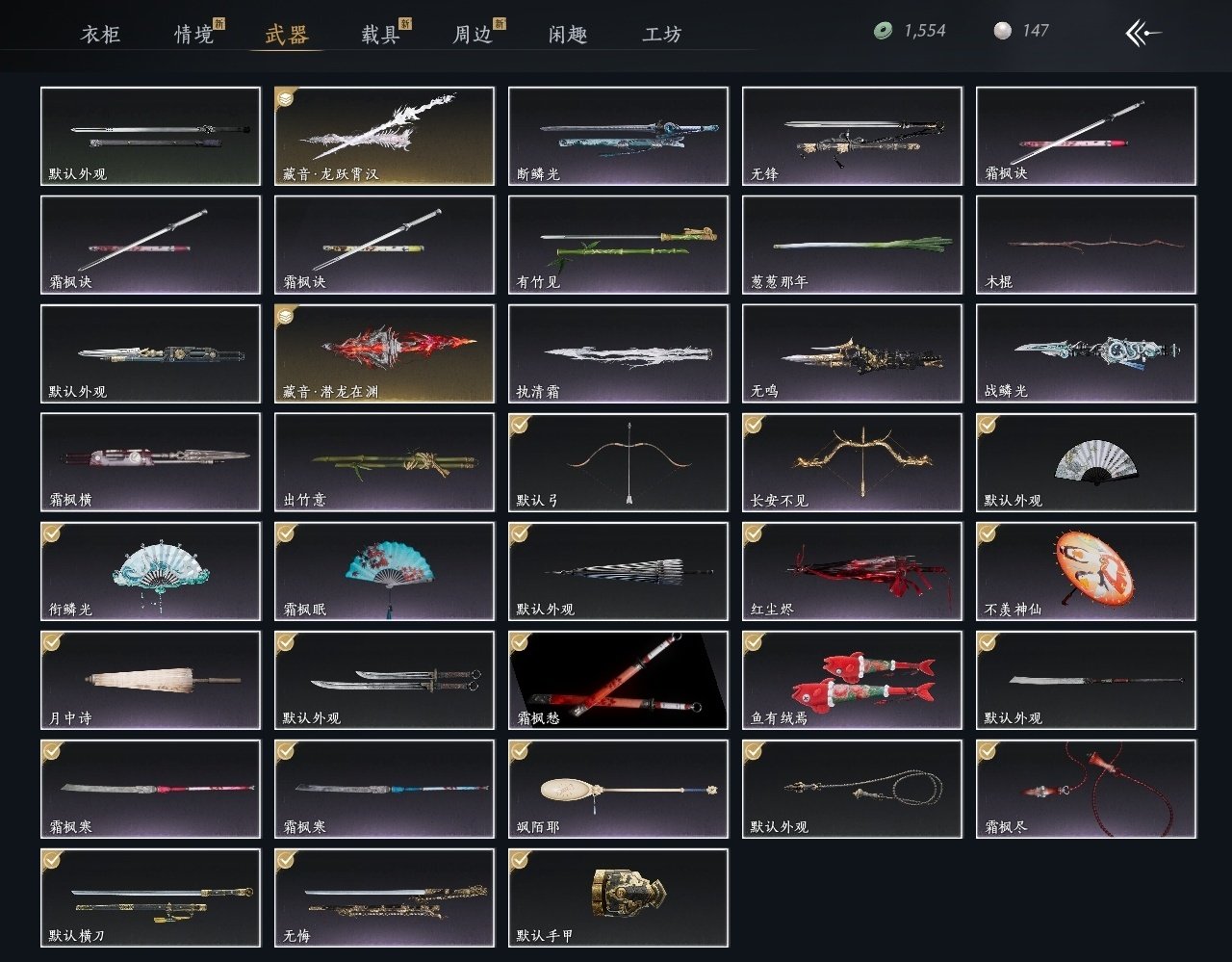Open the 工坊 workshop tab
This screenshot has width=1232, height=962.
[662, 35]
